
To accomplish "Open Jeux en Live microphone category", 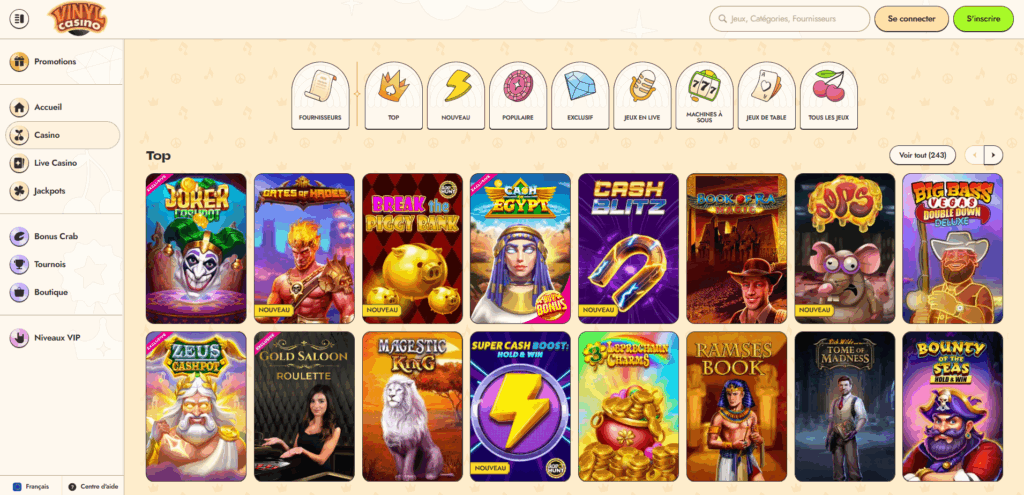I will 642,95.
